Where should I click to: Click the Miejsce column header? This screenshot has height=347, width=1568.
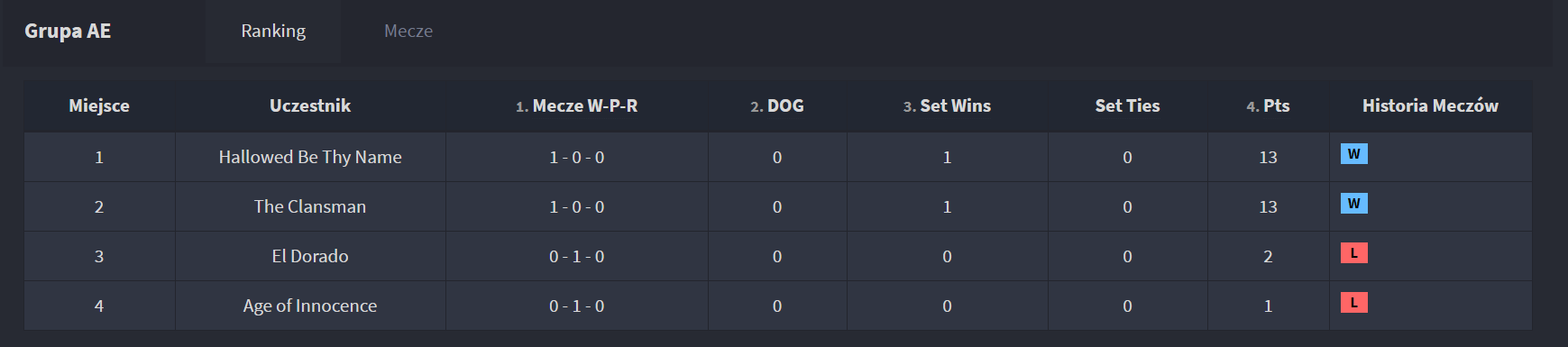pos(99,105)
